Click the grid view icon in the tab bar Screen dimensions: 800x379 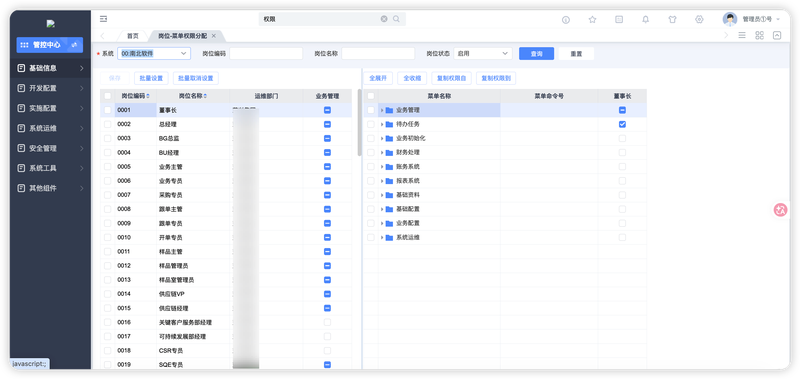pyautogui.click(x=759, y=35)
